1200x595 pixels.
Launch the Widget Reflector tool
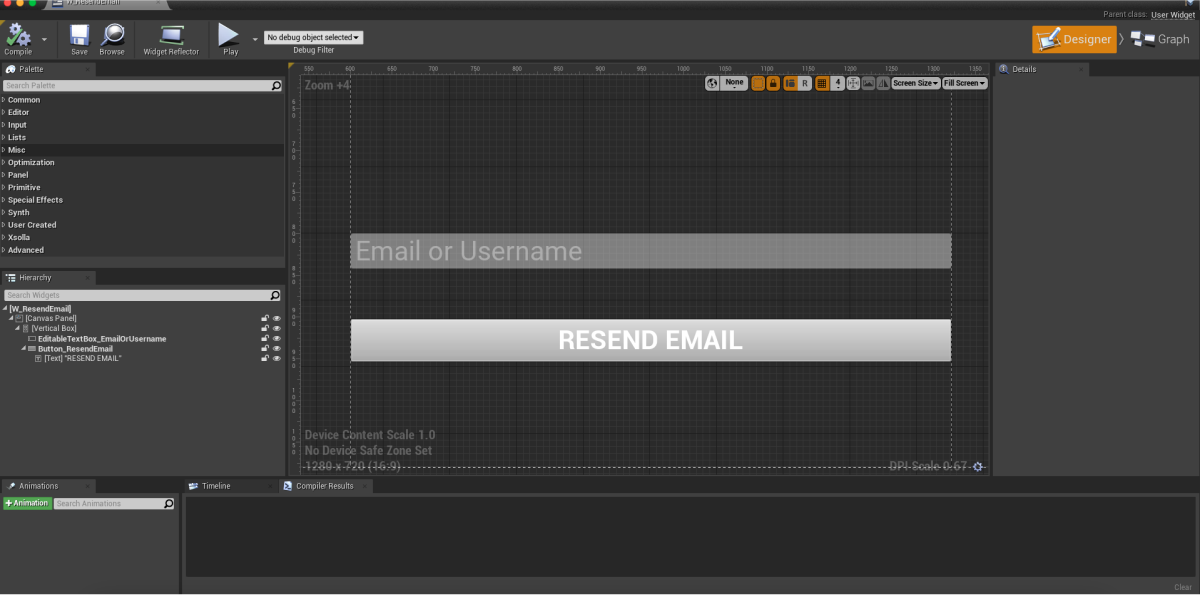point(171,37)
